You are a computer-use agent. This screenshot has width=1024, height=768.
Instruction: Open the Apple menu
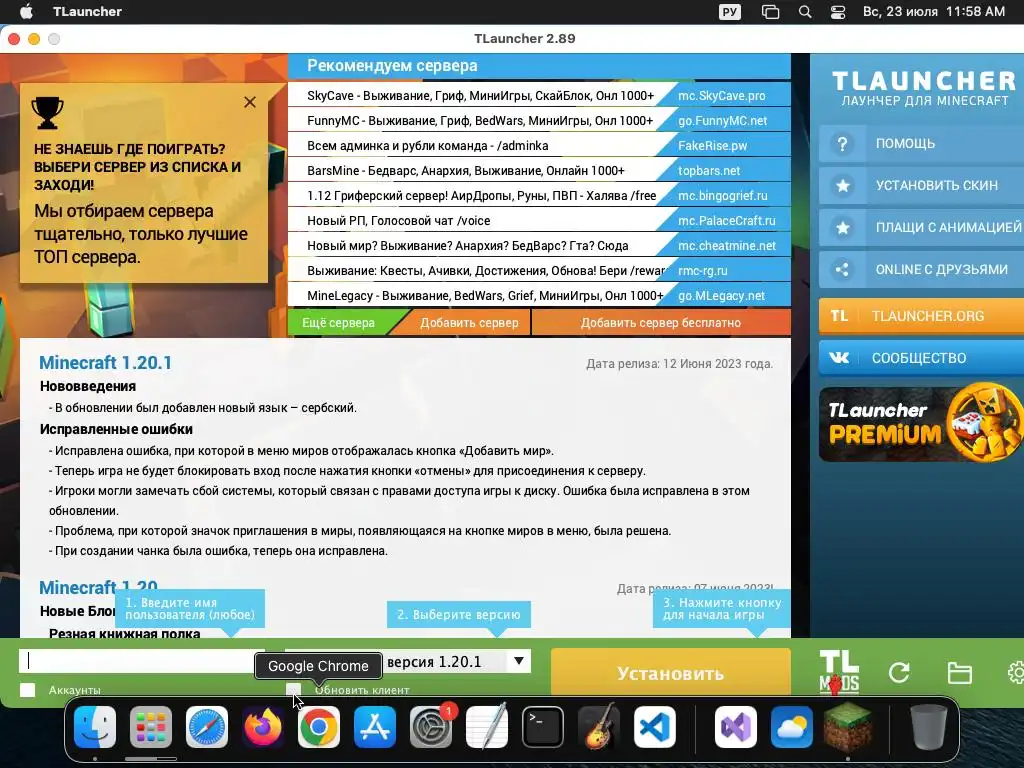coord(26,12)
